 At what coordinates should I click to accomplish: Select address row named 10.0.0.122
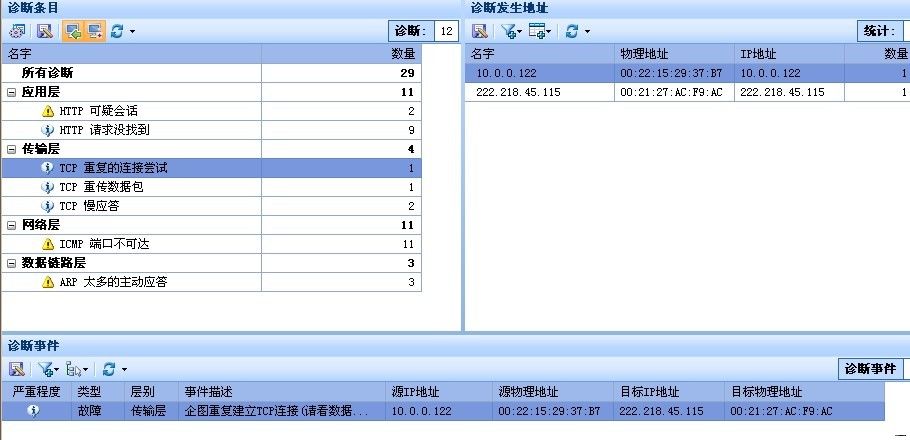click(687, 73)
